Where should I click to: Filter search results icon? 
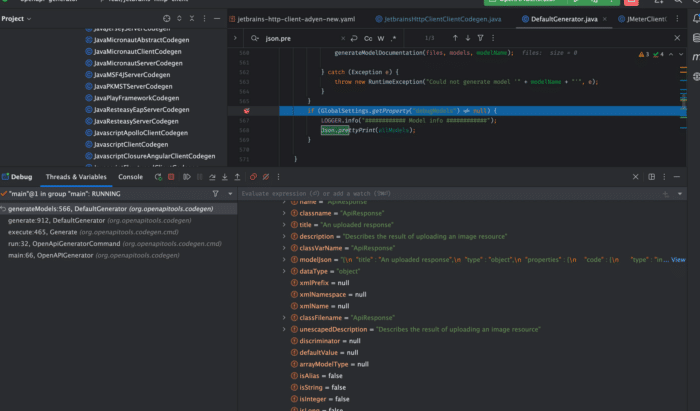click(480, 38)
